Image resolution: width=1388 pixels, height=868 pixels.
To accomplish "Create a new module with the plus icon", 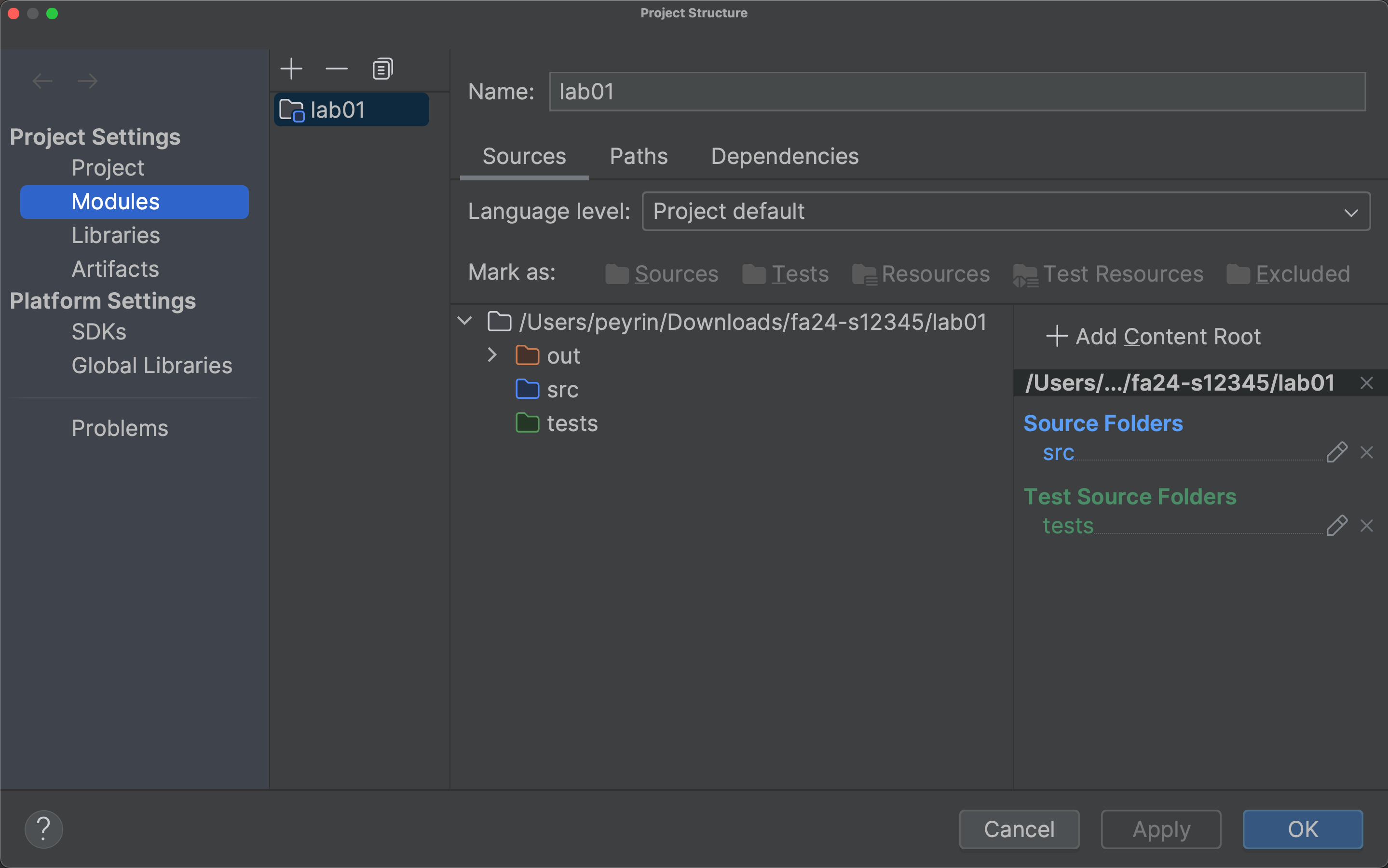I will pos(292,68).
